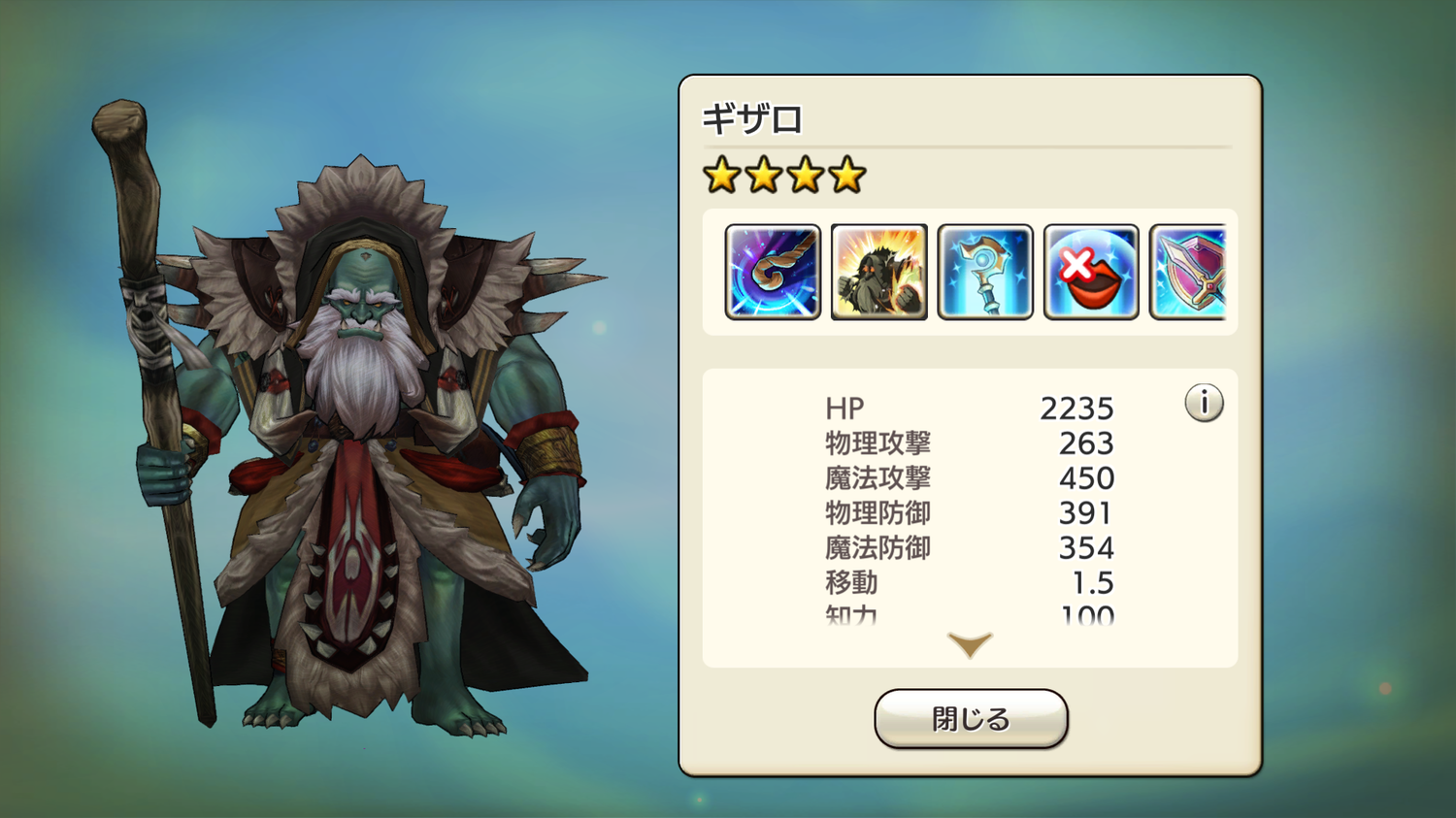Select the 魔法攻撃 450 stat row
Image resolution: width=1456 pixels, height=818 pixels.
(x=970, y=478)
